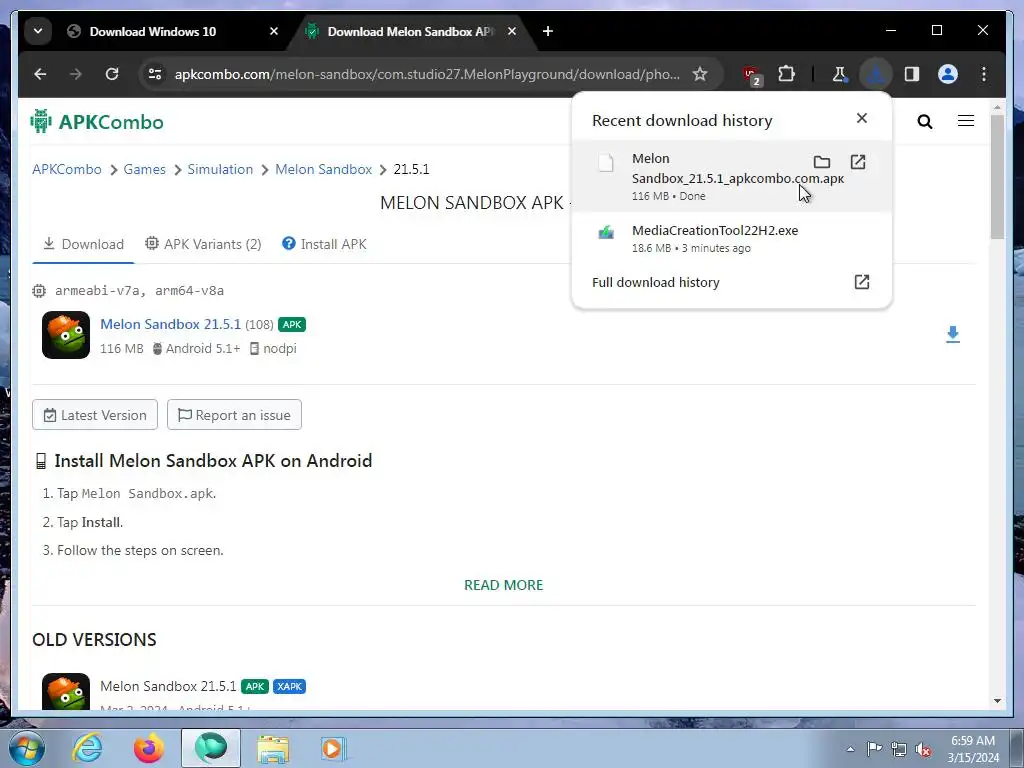
Task: Open Windows Explorer folder in taskbar
Action: click(272, 749)
